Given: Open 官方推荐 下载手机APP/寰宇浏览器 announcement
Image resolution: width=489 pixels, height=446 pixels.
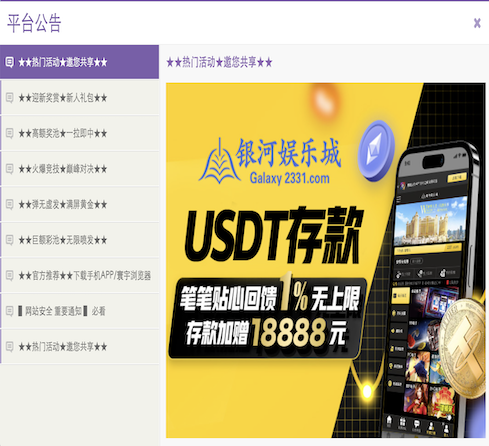Looking at the screenshot, I should point(79,276).
